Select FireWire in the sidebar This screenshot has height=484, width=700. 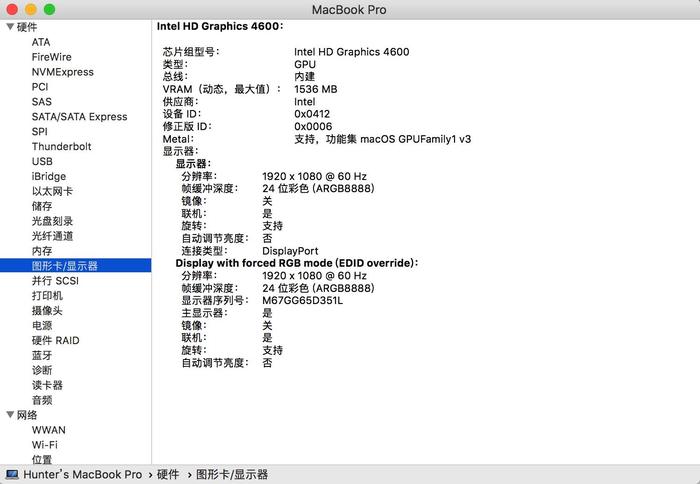coord(51,57)
